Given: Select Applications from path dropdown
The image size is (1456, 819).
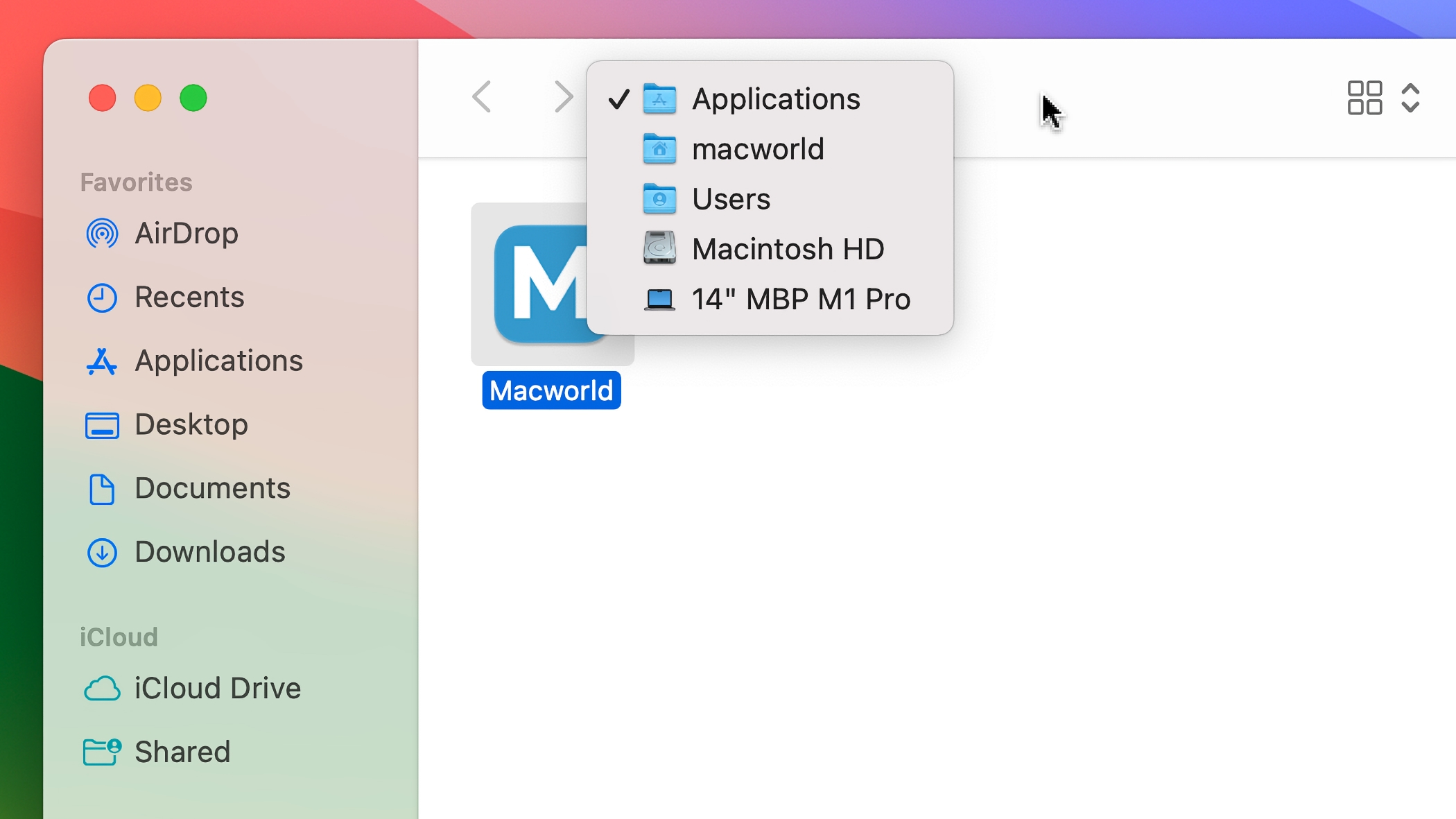Looking at the screenshot, I should pos(775,97).
